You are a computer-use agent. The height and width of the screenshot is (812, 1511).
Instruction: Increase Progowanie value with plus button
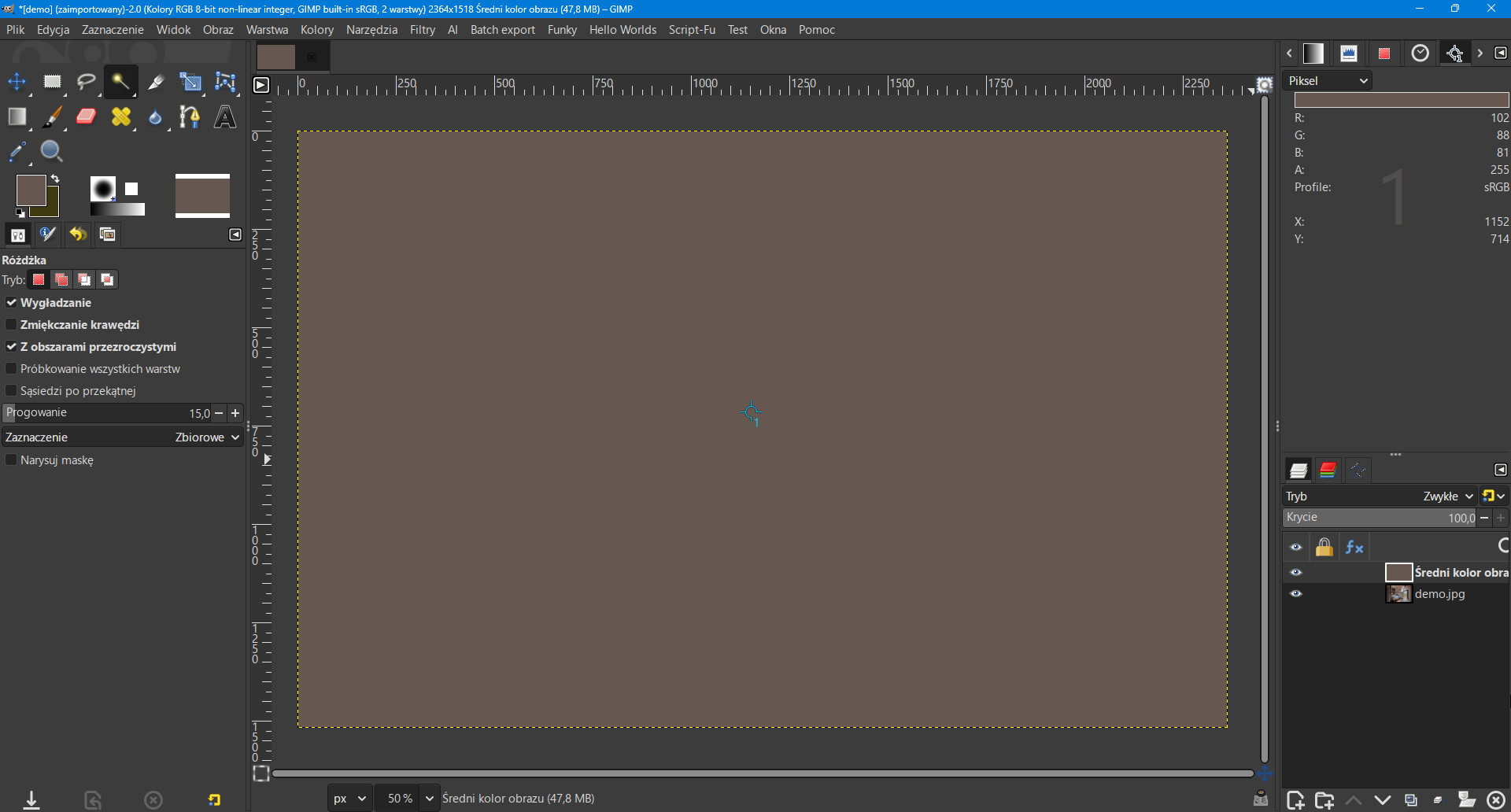[x=235, y=413]
